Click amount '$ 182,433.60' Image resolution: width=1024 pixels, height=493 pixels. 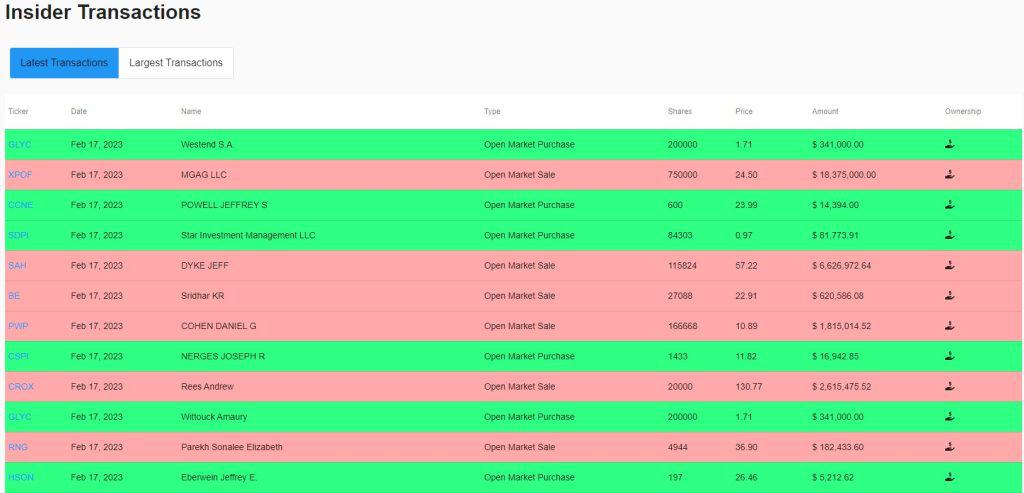point(837,447)
